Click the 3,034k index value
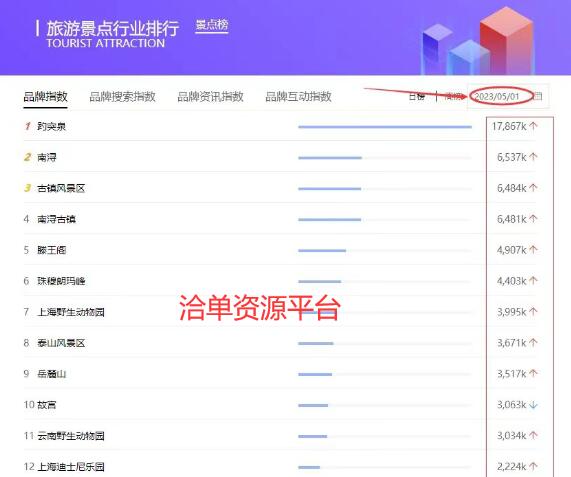571x477 pixels. coord(512,436)
